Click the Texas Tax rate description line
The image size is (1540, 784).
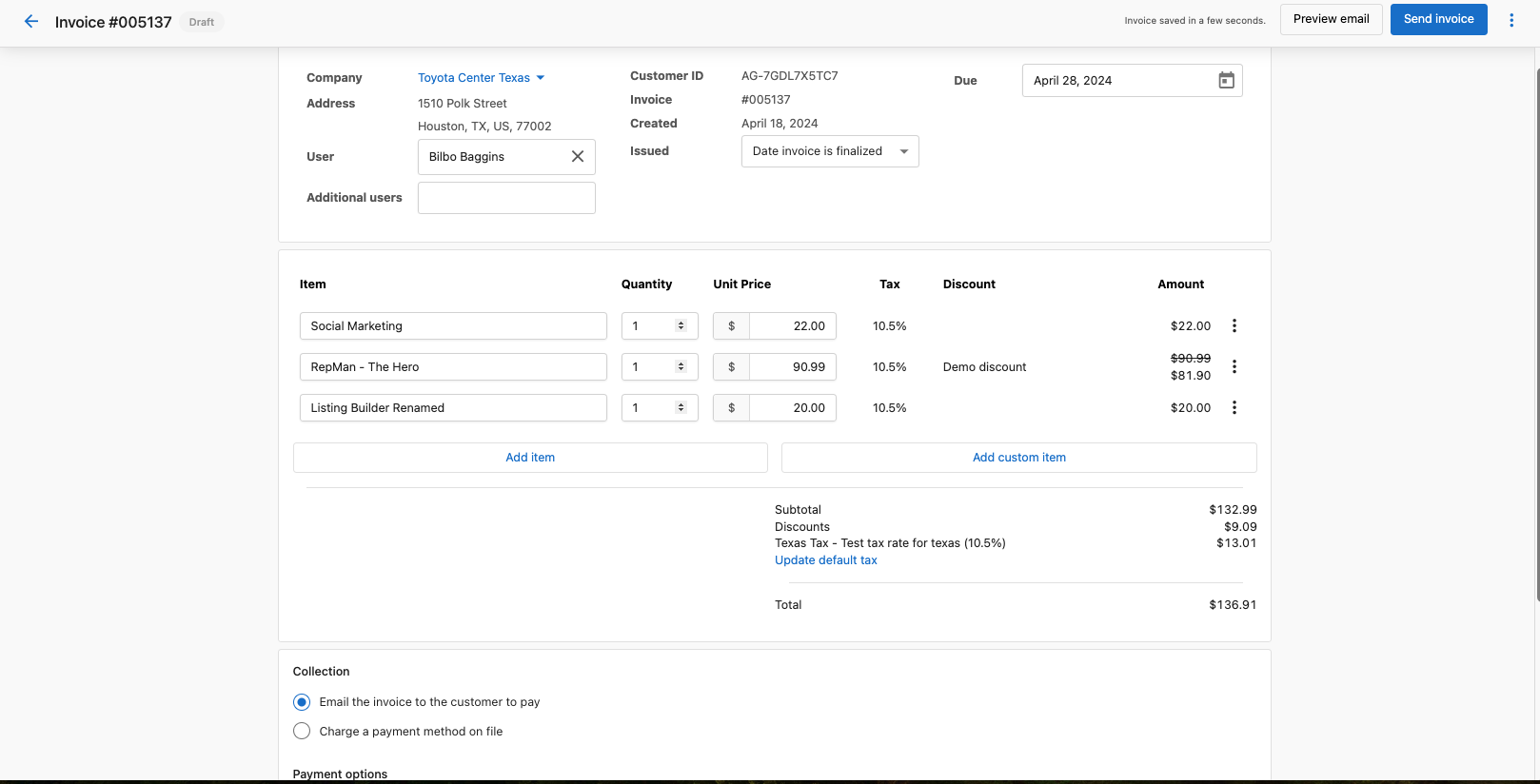pyautogui.click(x=890, y=543)
